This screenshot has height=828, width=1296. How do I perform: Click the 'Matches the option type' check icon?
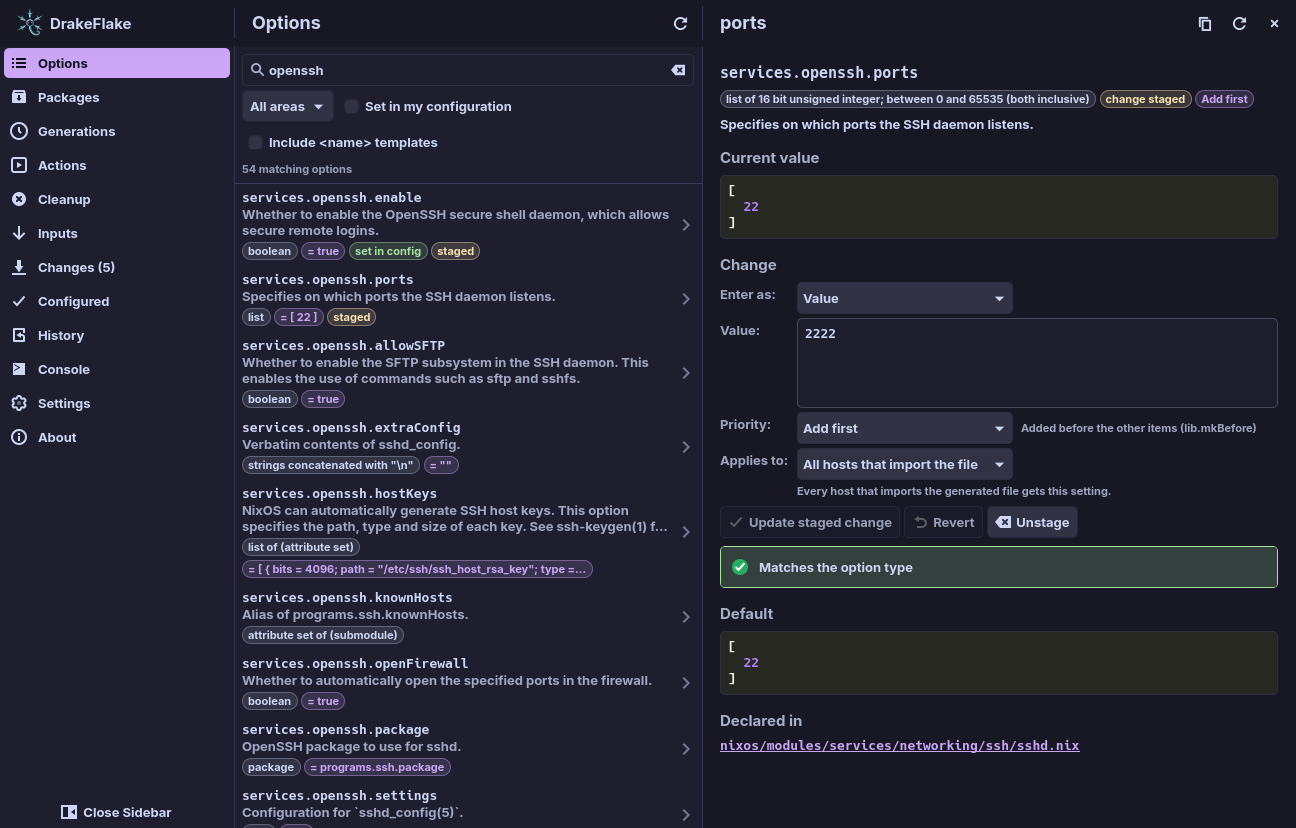click(740, 567)
